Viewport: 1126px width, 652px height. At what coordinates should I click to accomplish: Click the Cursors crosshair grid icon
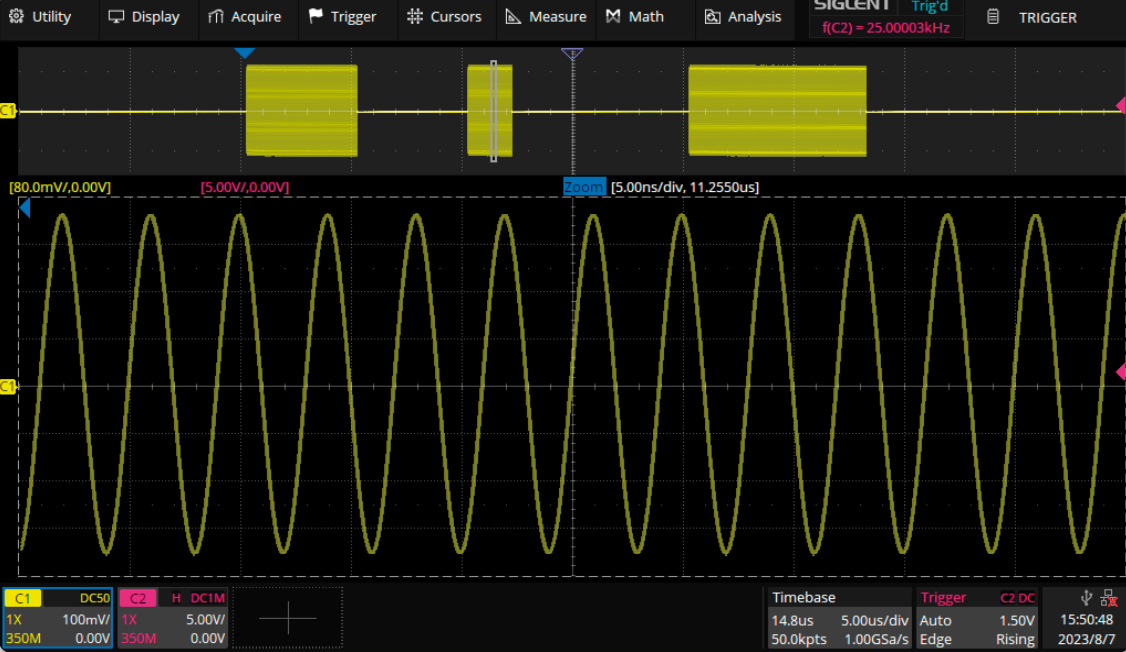point(415,17)
